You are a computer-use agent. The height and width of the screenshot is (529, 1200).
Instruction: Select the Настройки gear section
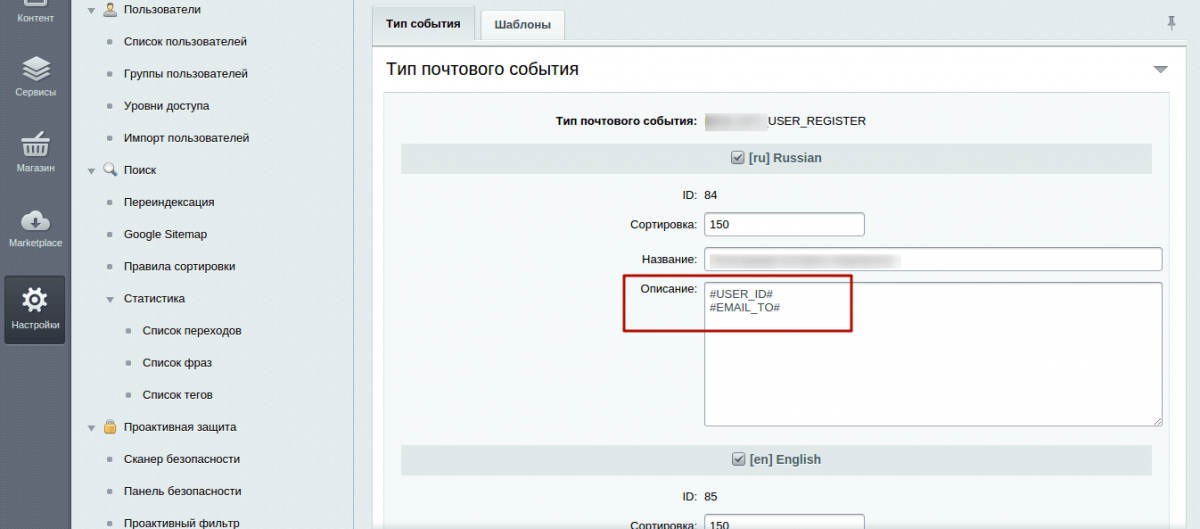pyautogui.click(x=35, y=309)
